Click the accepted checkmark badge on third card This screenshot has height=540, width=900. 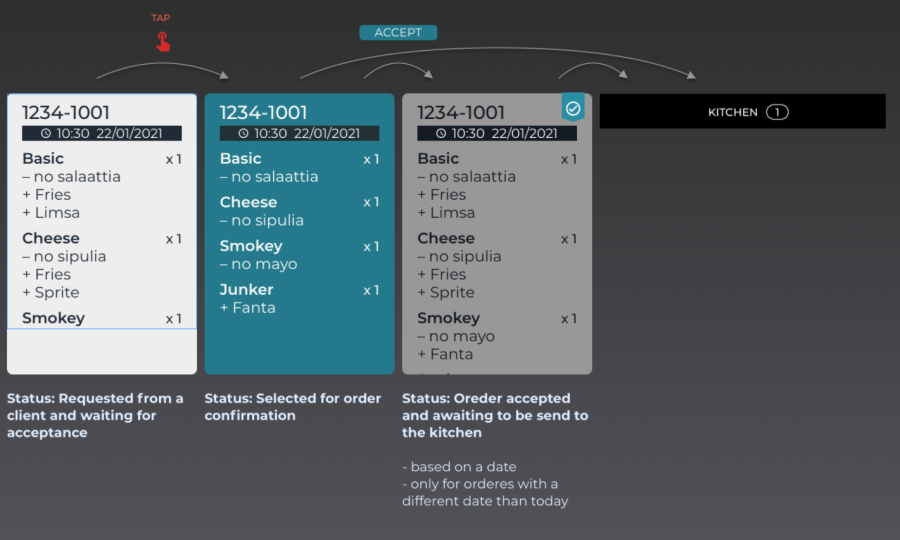pyautogui.click(x=573, y=107)
